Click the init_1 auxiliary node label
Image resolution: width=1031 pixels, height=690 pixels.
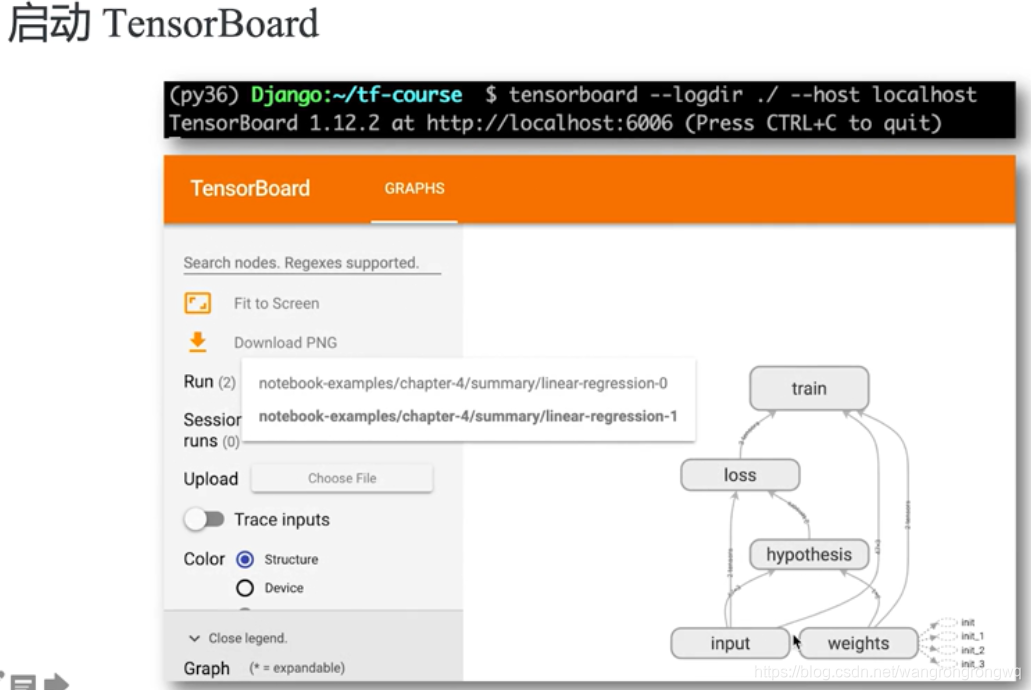pos(972,636)
